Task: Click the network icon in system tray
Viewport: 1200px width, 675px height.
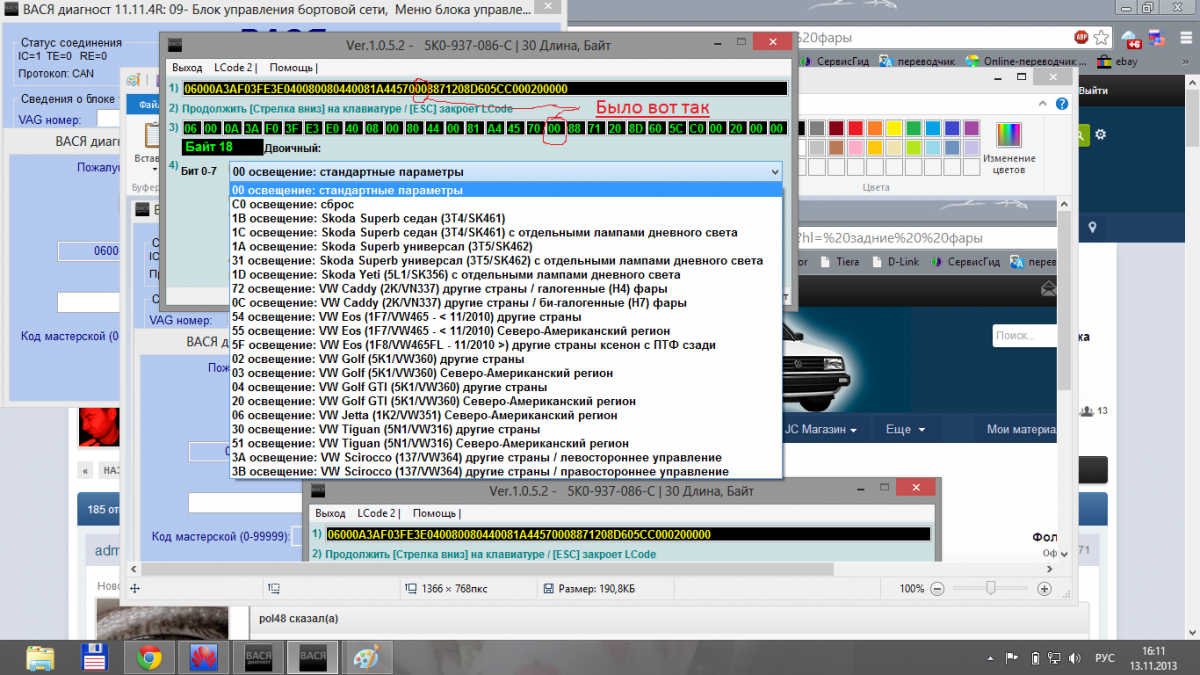Action: point(1052,657)
